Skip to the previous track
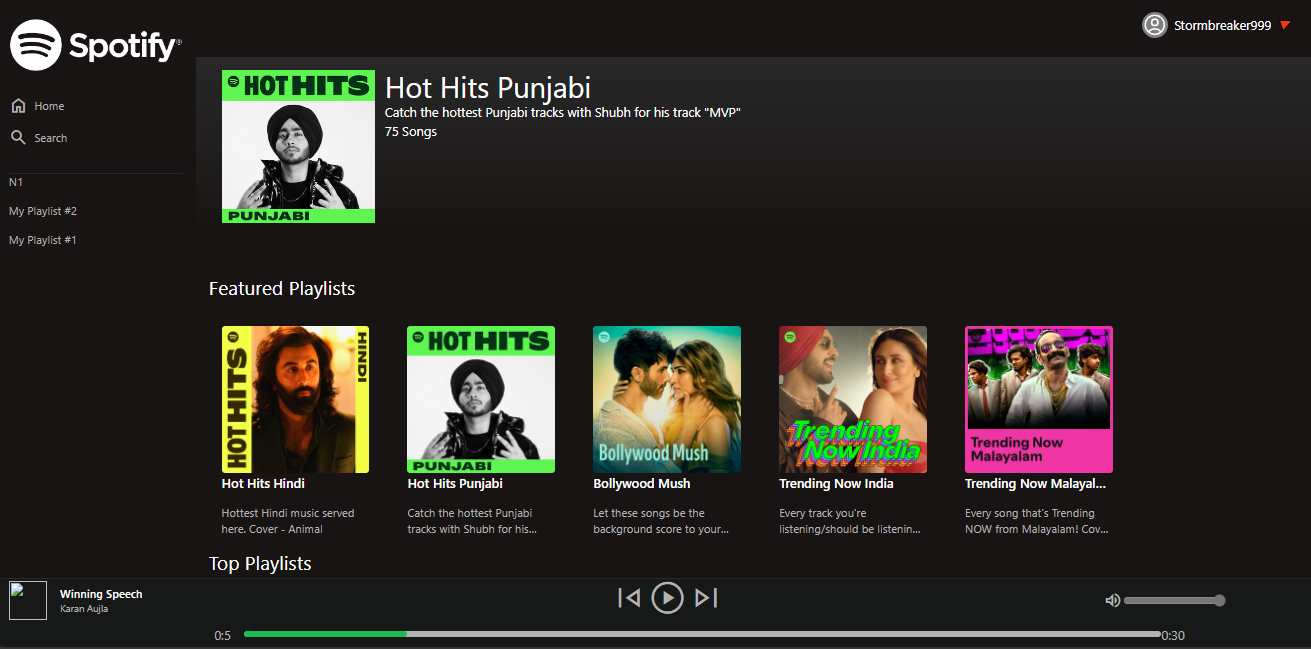This screenshot has width=1311, height=649. tap(629, 598)
